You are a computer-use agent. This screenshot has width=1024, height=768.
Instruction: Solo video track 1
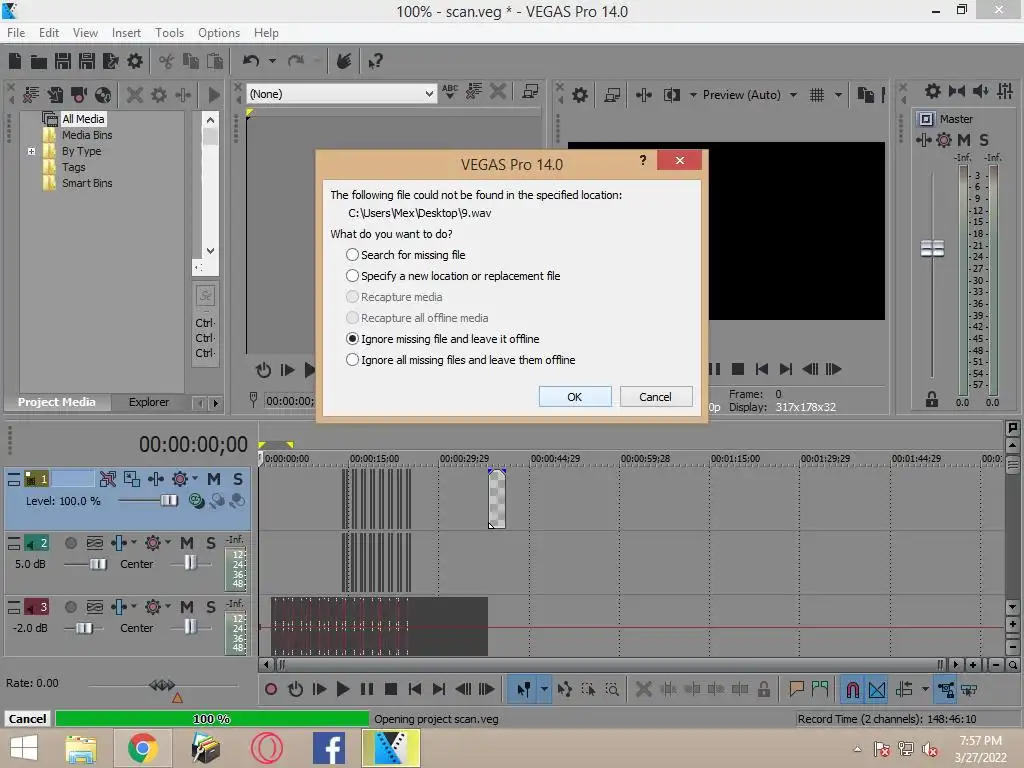tap(238, 479)
